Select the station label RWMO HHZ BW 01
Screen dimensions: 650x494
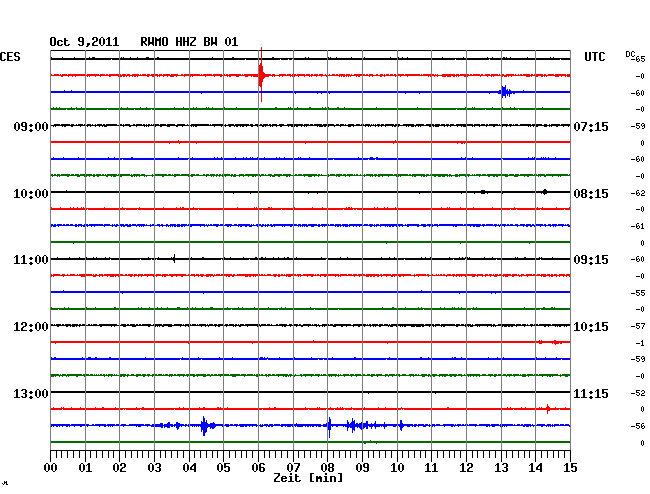(x=189, y=42)
